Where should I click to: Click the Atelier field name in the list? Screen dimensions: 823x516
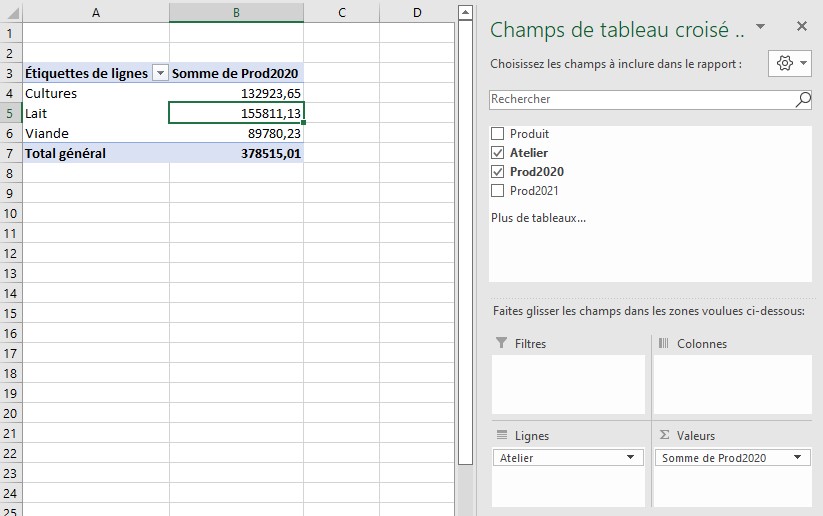[529, 153]
